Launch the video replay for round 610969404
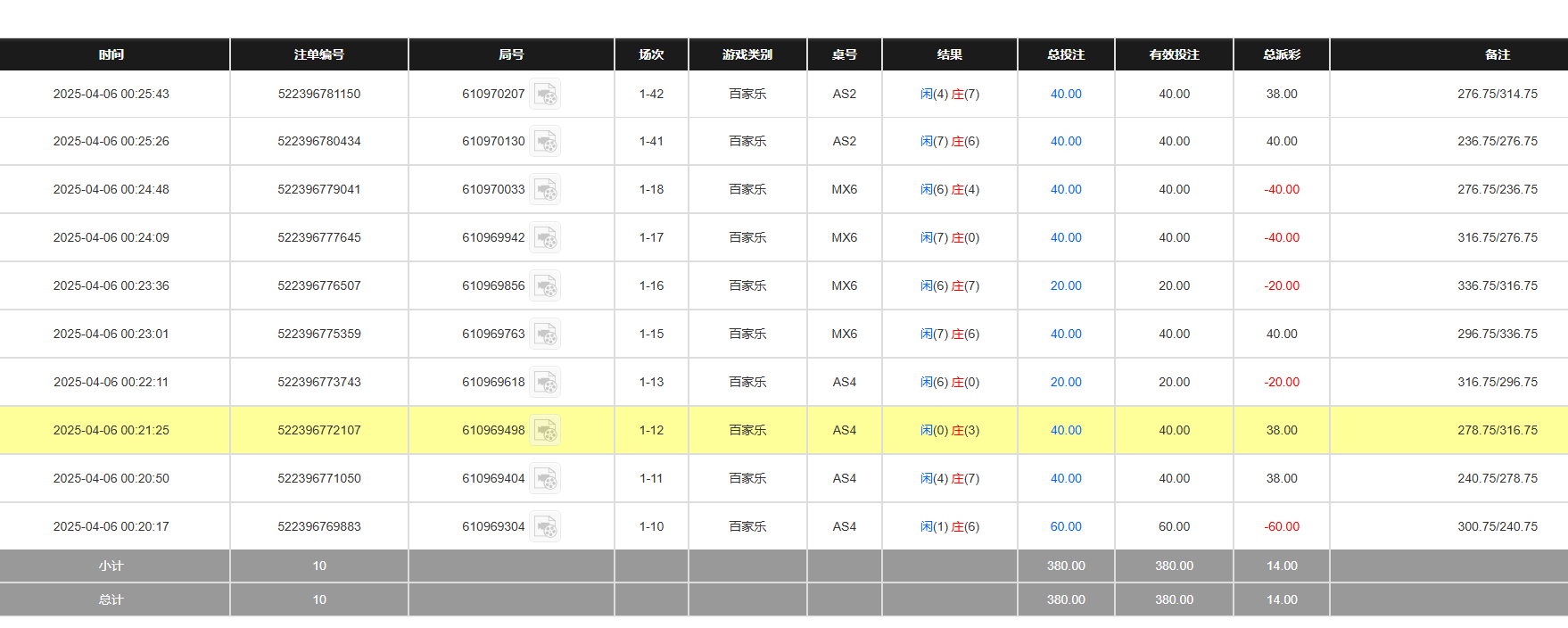The image size is (1568, 628). point(545,479)
